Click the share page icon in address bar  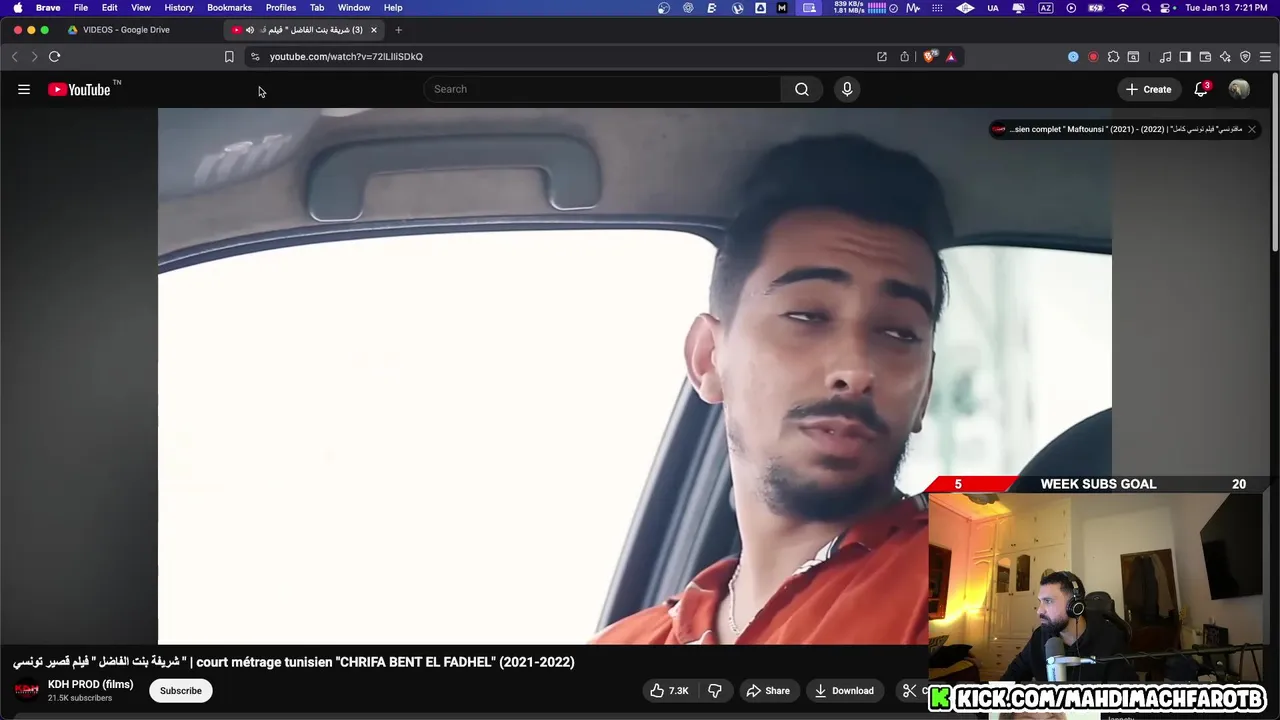click(x=905, y=57)
